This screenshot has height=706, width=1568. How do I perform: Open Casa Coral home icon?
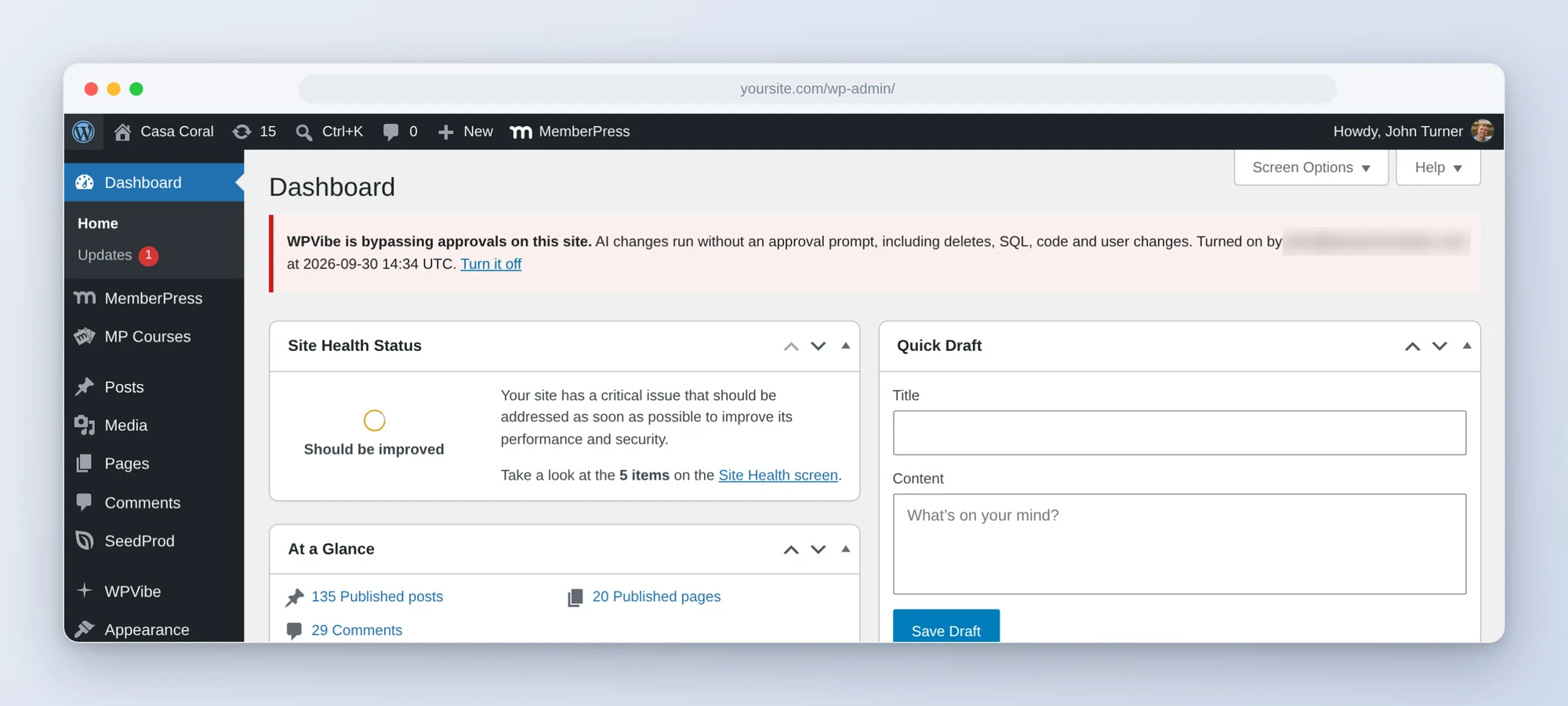[122, 132]
